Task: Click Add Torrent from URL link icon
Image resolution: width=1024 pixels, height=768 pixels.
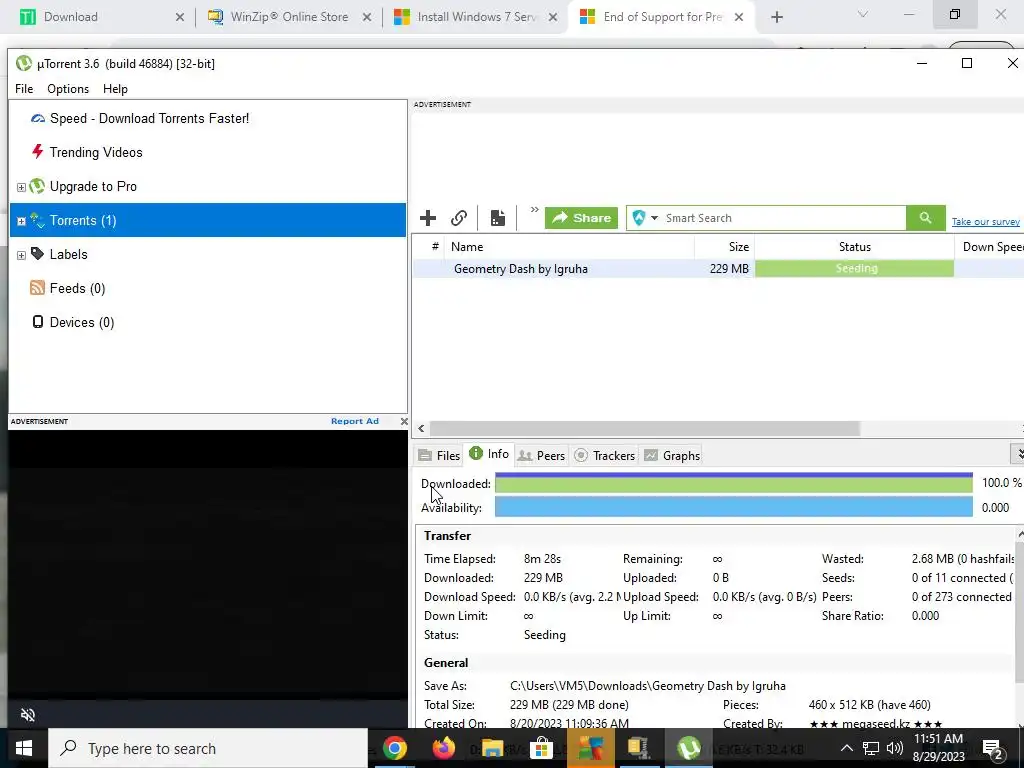Action: [459, 218]
